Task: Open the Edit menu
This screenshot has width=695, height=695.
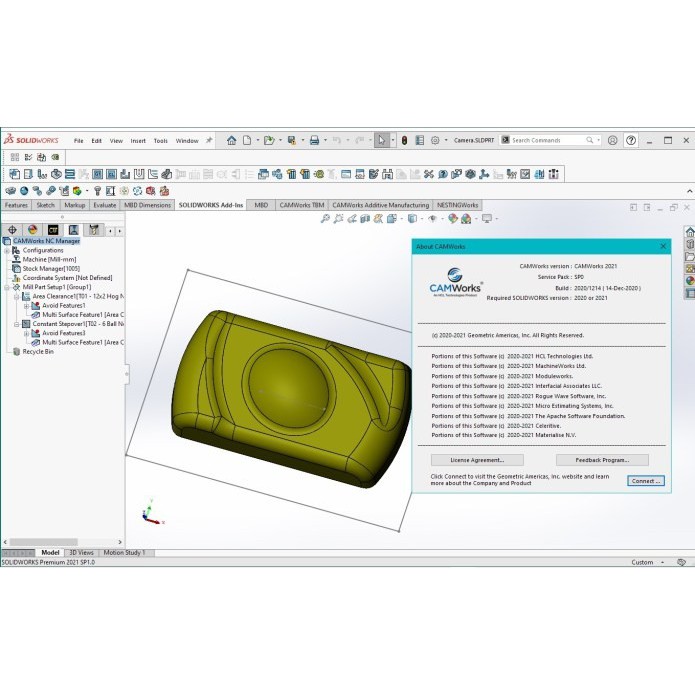Action: click(97, 141)
